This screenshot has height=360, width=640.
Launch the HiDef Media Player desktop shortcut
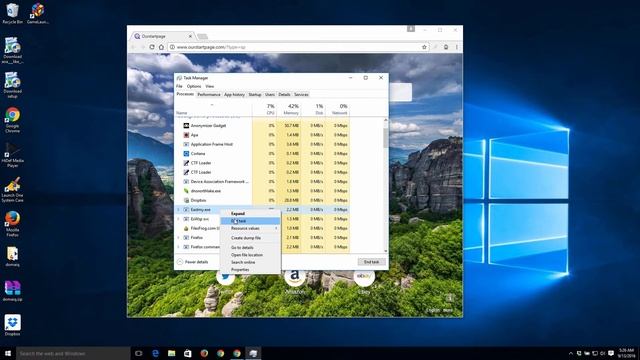[12, 155]
